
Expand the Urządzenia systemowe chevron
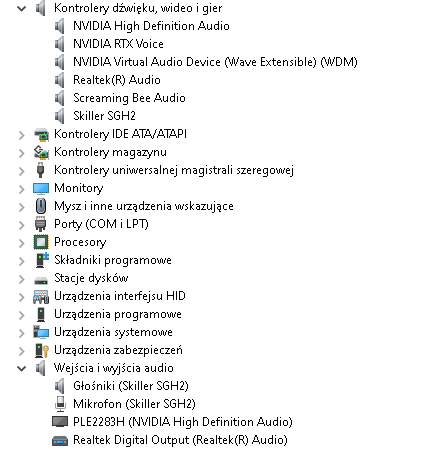point(22,333)
